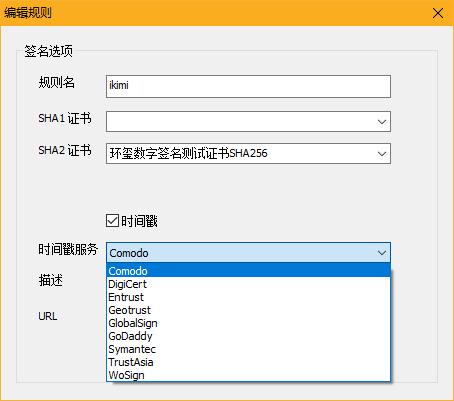454x401 pixels.
Task: Open the SHA1 证书 dropdown
Action: point(248,122)
